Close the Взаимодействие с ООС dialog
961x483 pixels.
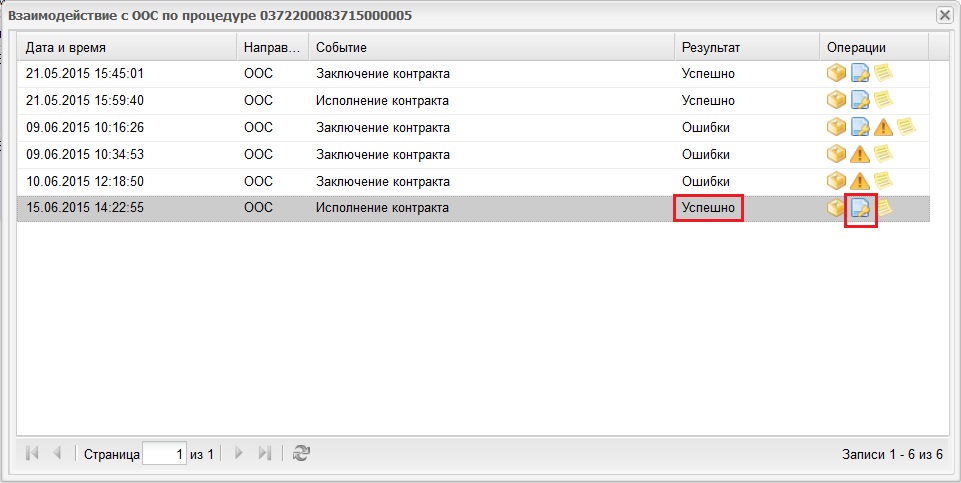945,15
